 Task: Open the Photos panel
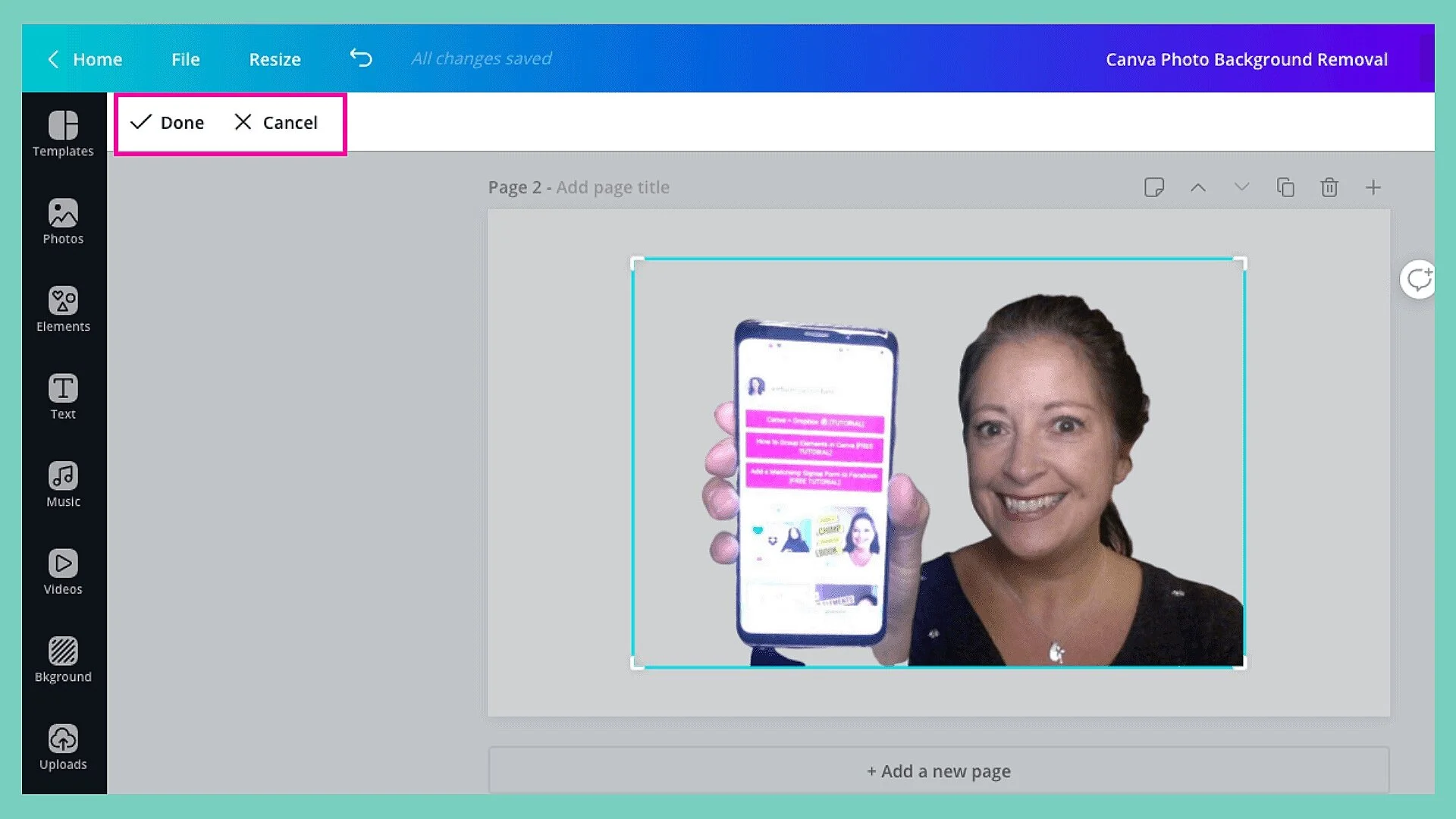[63, 221]
